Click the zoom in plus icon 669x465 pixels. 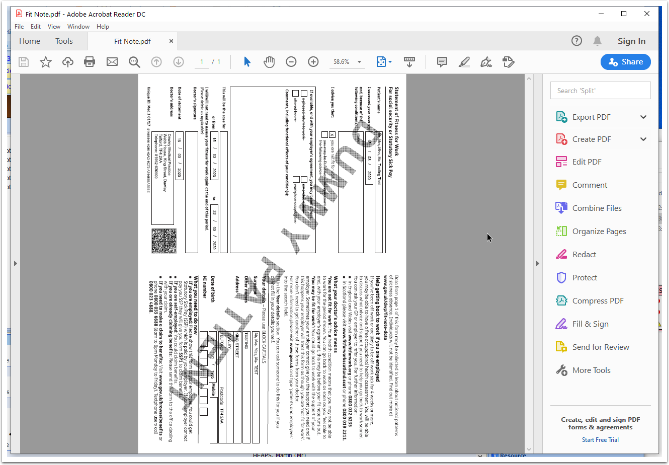[313, 62]
